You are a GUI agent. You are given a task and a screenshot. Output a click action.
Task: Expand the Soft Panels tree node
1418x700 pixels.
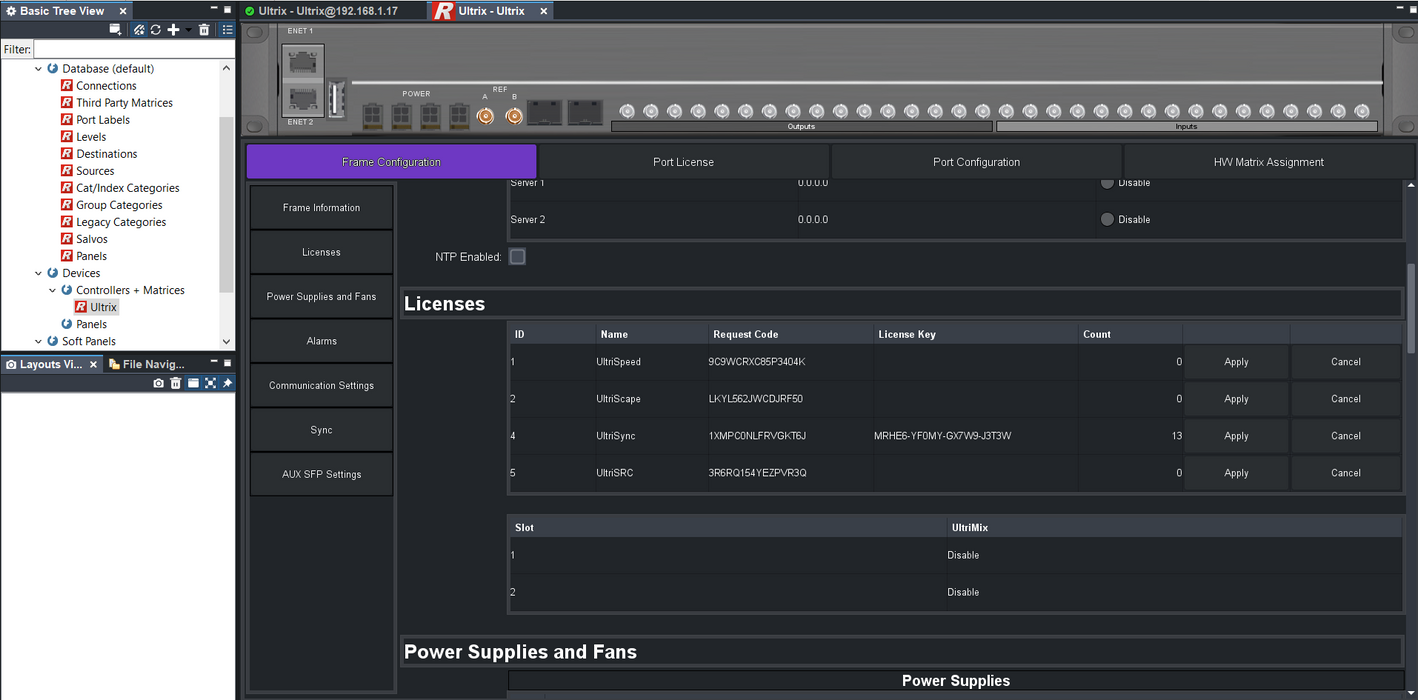click(x=39, y=341)
